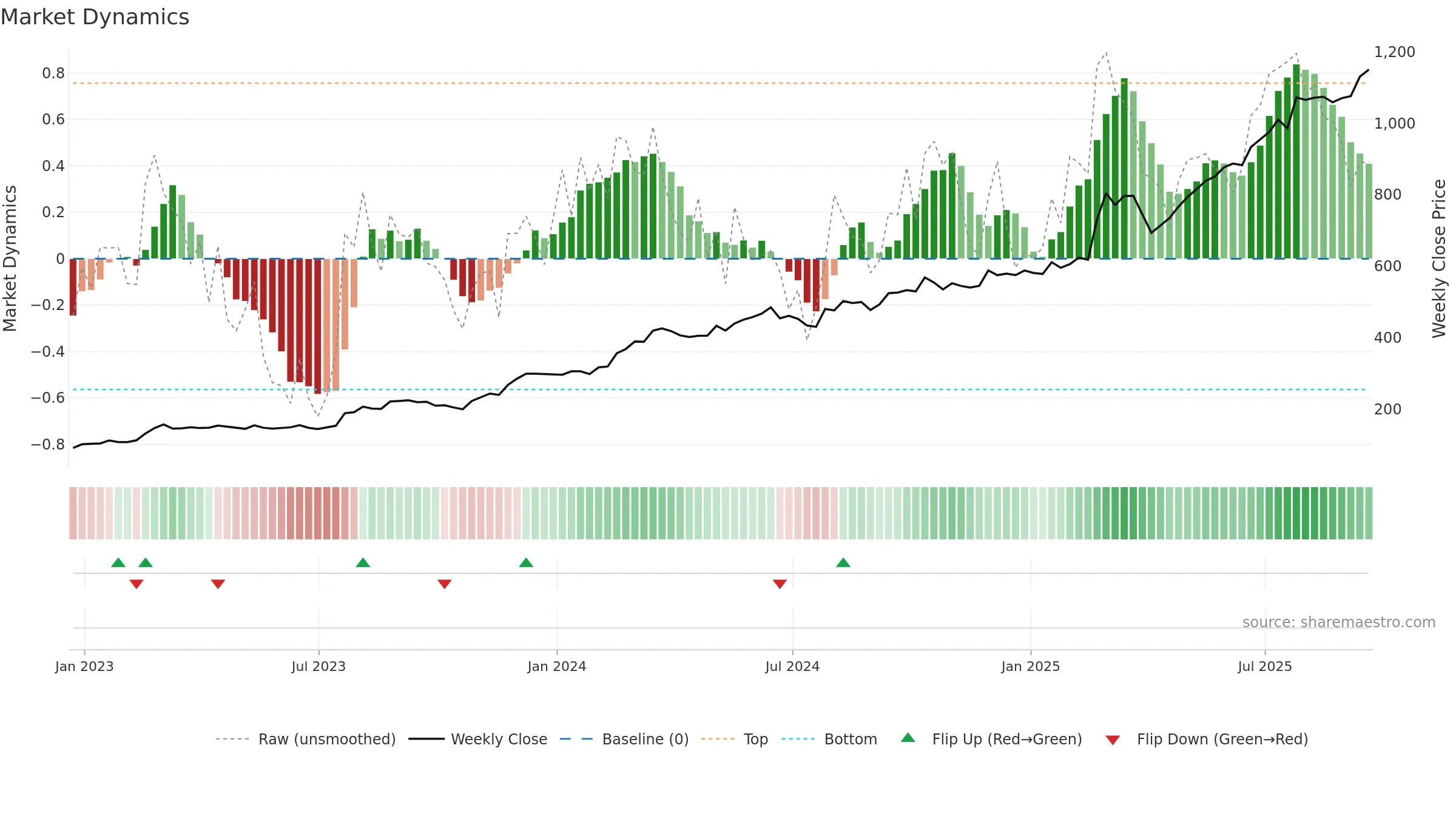Click the red triangle icon in the legend
This screenshot has height=819, width=1456.
tap(1113, 740)
